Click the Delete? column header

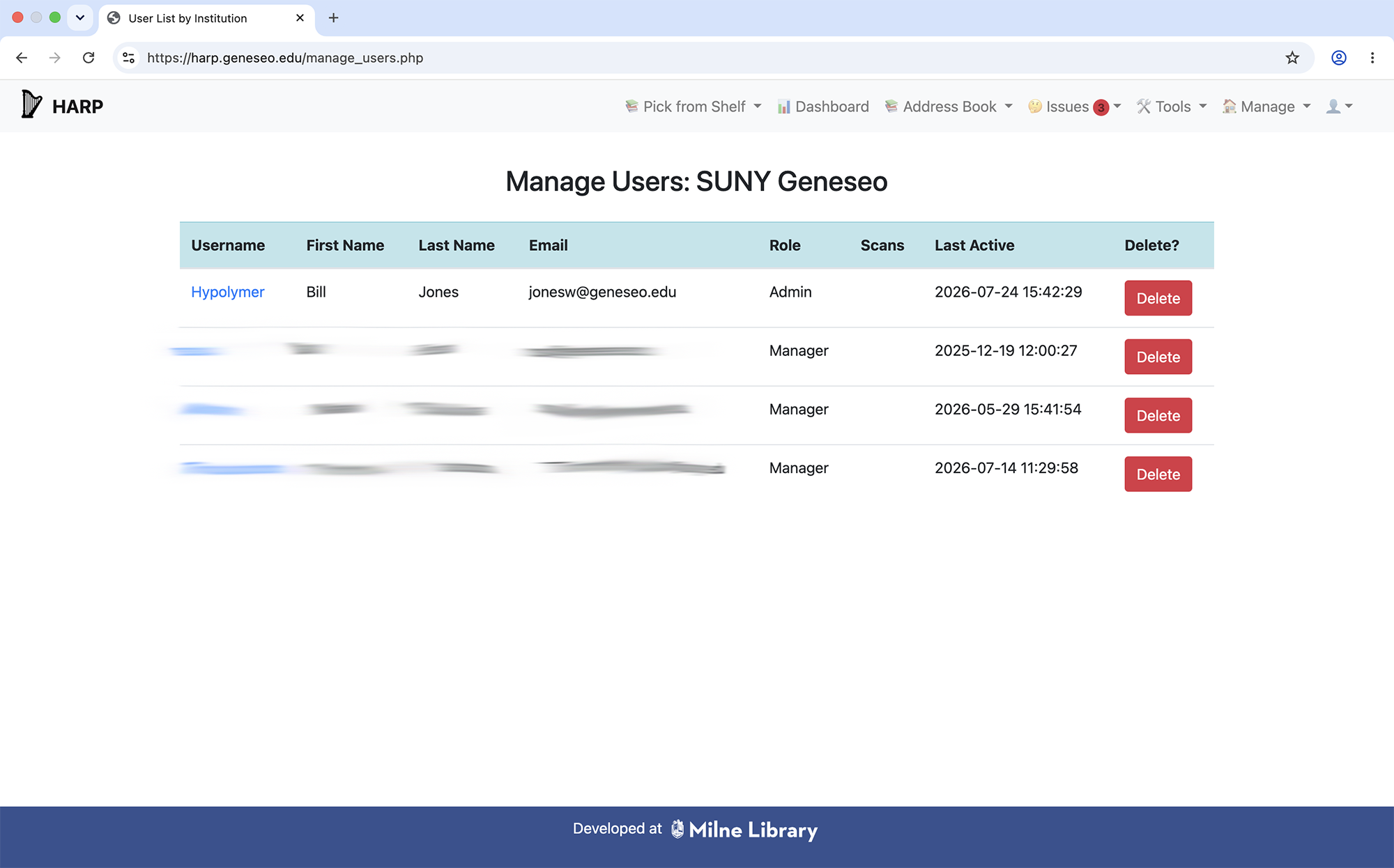tap(1151, 245)
